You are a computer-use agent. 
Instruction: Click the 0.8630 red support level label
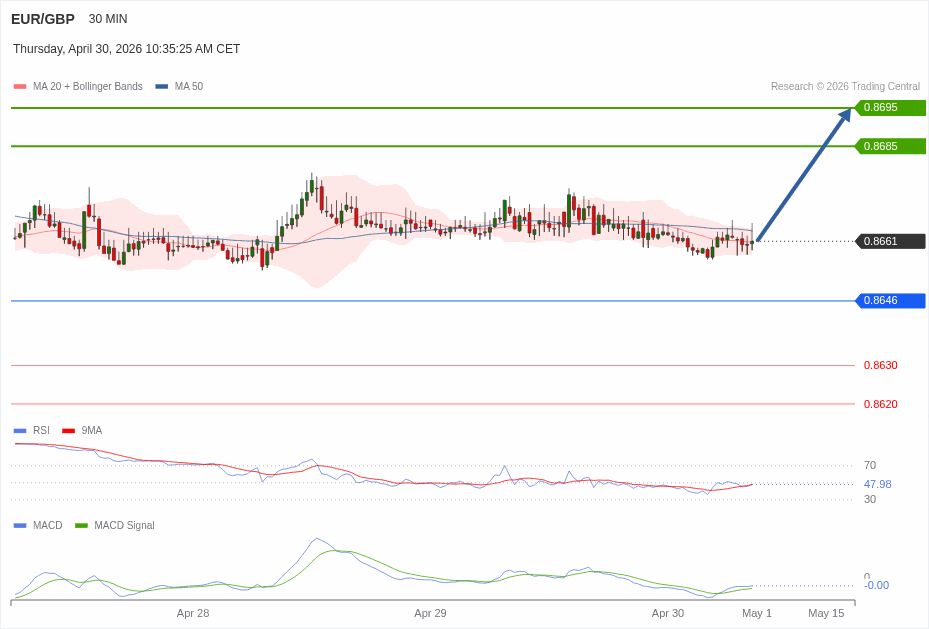coord(880,365)
